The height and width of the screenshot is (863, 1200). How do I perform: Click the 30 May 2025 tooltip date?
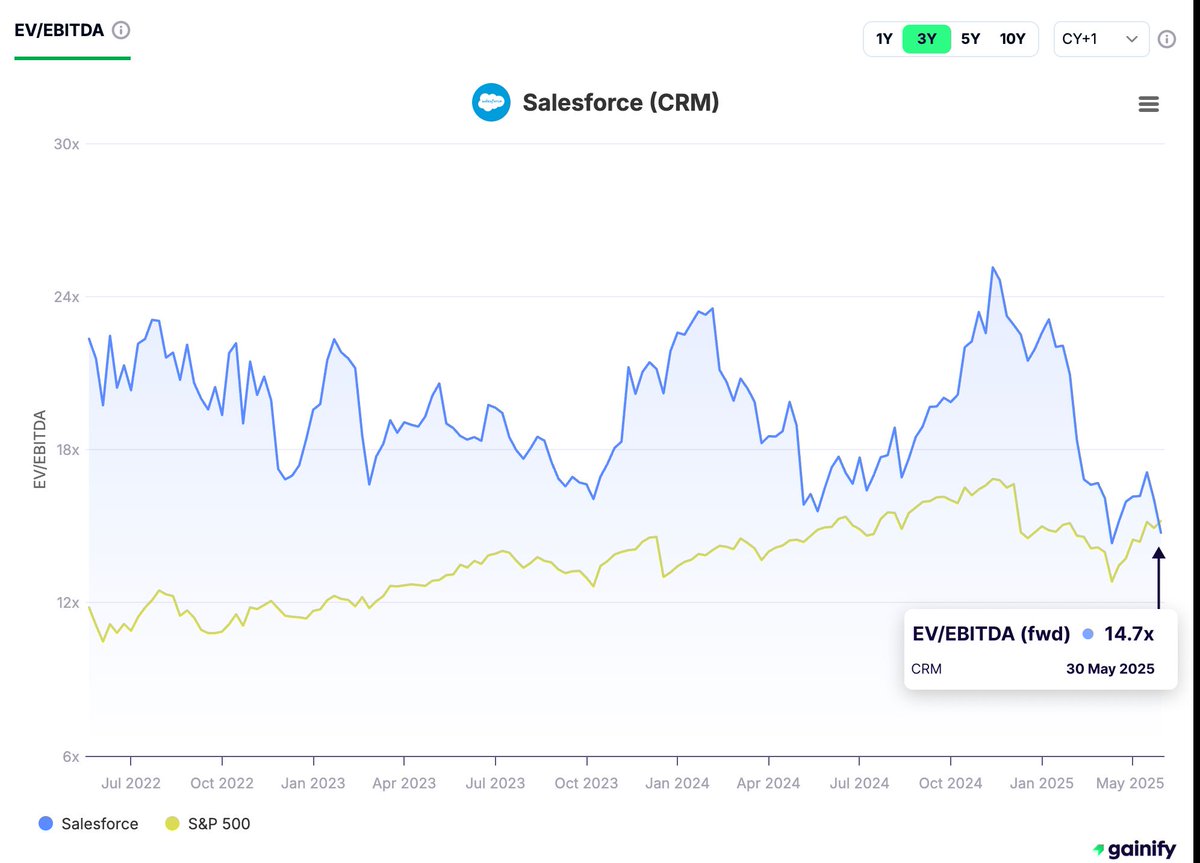coord(1110,668)
